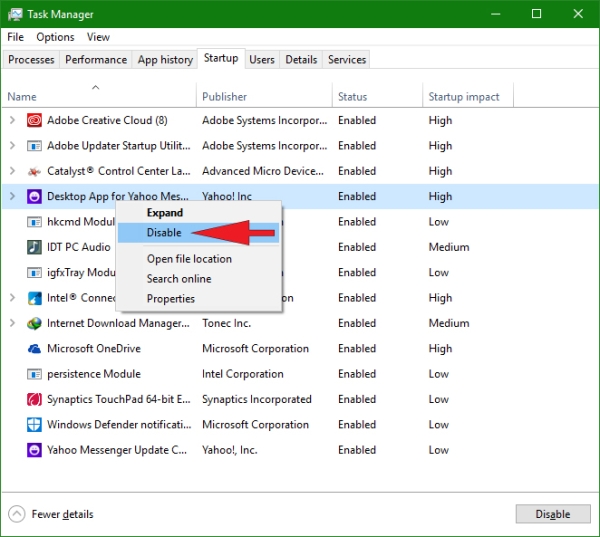This screenshot has width=600, height=537.
Task: Click the Synaptics TouchPad icon
Action: tap(34, 400)
